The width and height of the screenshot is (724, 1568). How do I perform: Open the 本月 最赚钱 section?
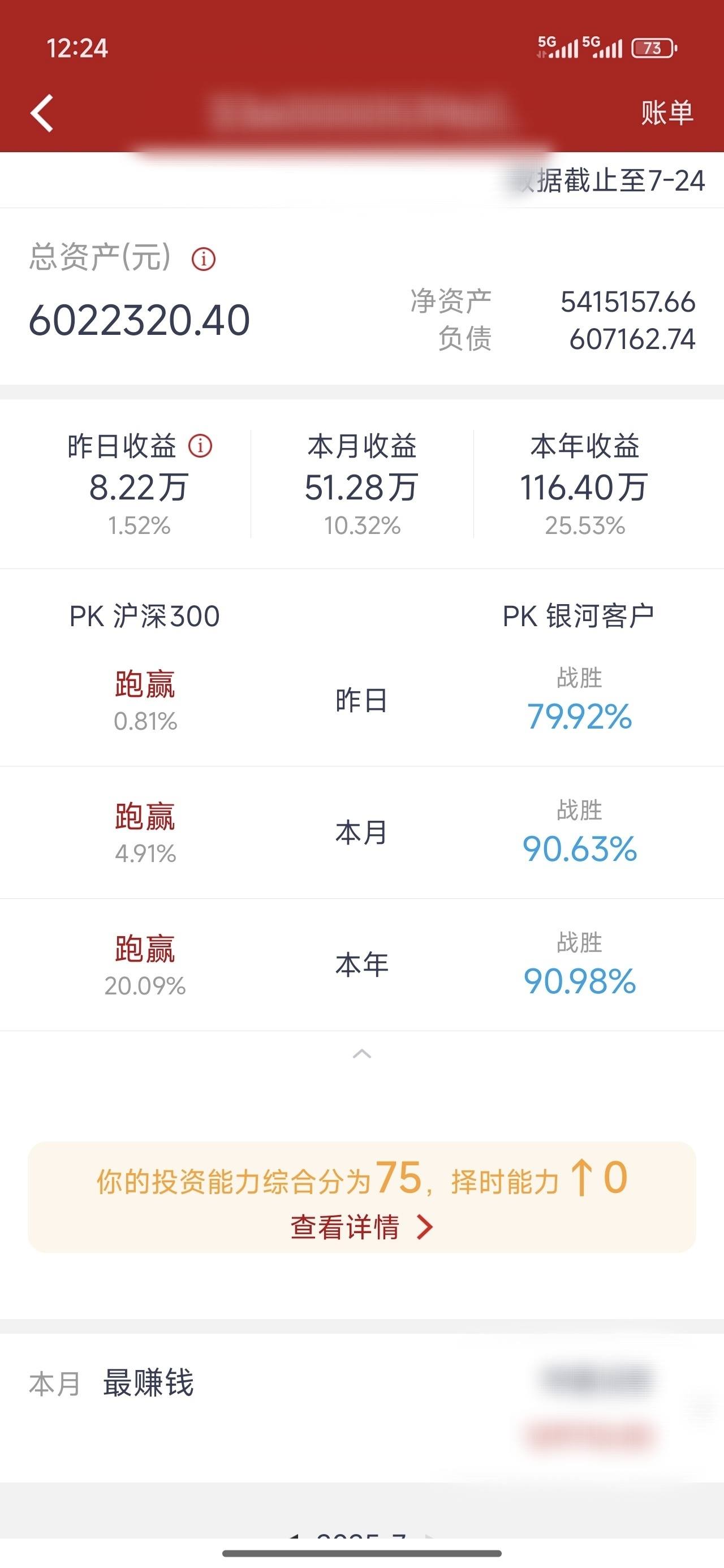click(361, 1407)
